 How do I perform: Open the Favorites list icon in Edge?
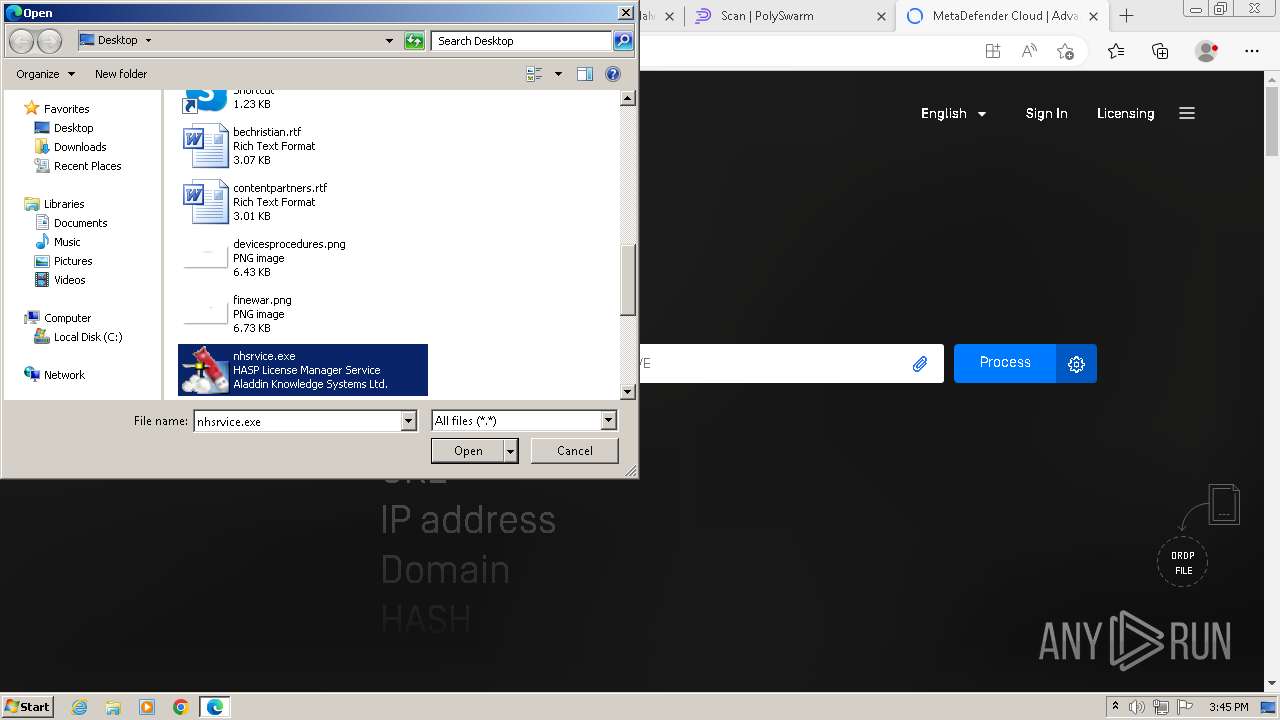pos(1116,51)
